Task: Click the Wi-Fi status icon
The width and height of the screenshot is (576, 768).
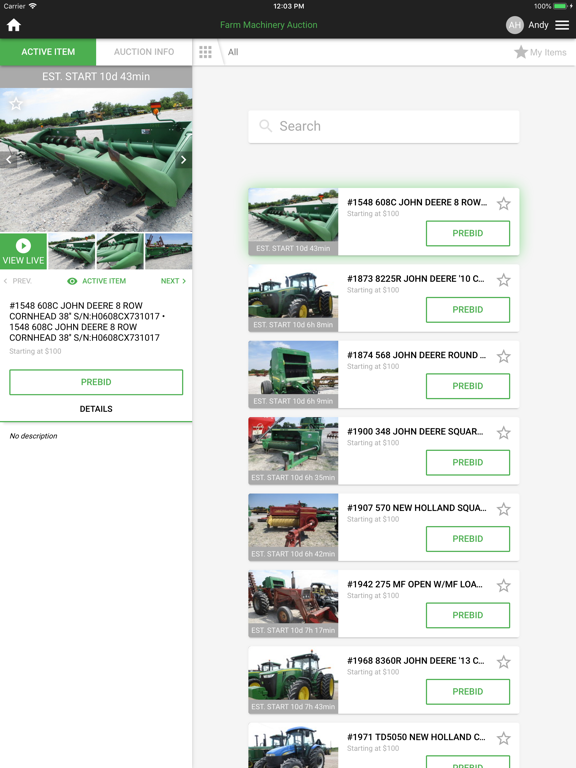Action: tap(32, 6)
